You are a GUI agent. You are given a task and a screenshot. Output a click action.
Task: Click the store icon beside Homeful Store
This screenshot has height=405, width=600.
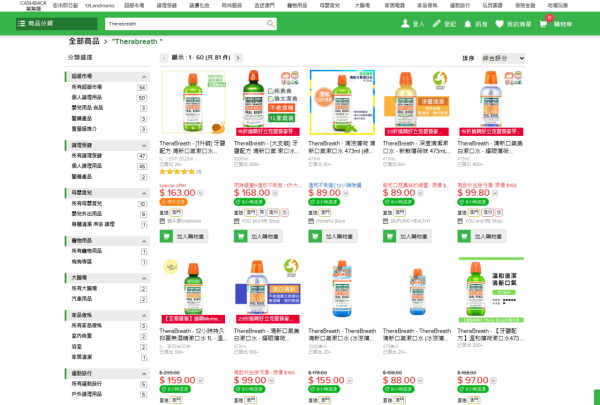point(311,221)
